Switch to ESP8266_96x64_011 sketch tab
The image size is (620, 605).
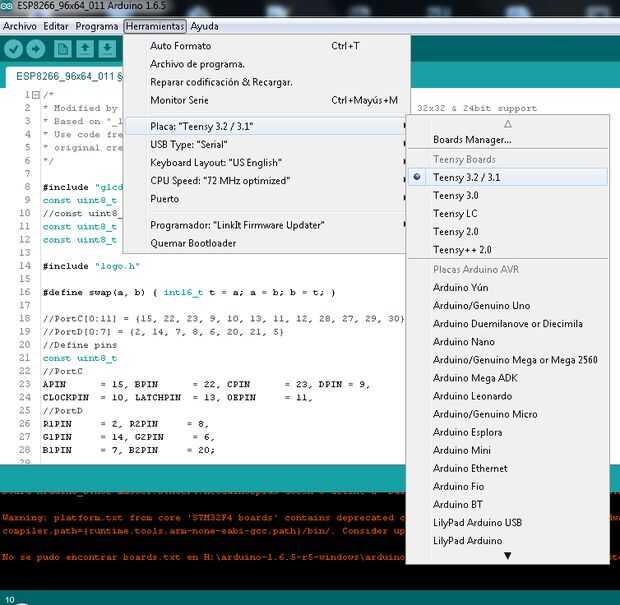66,76
